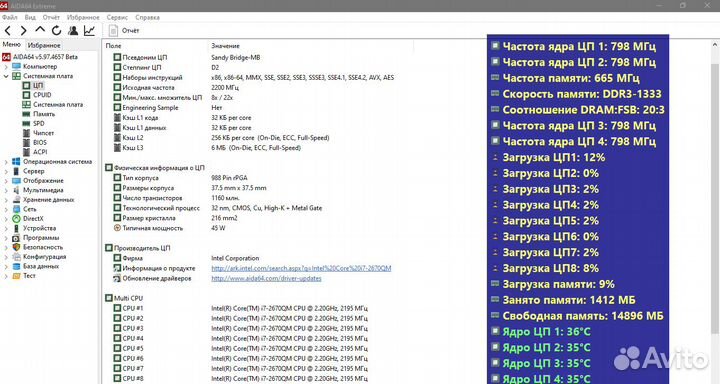Select the Типичная мощность row
Image resolution: width=720 pixels, height=384 pixels.
click(169, 228)
